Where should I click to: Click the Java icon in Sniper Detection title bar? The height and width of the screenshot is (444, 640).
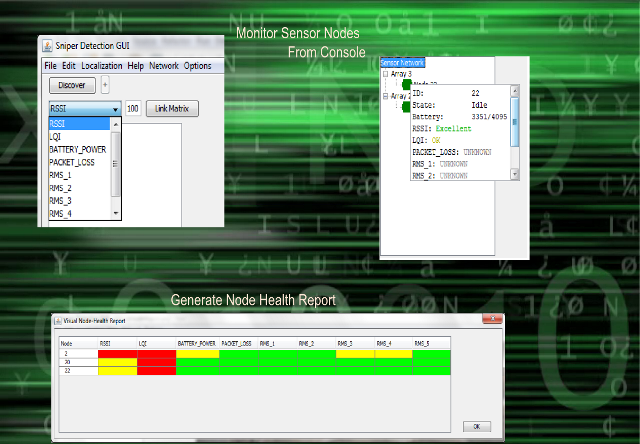pos(47,46)
